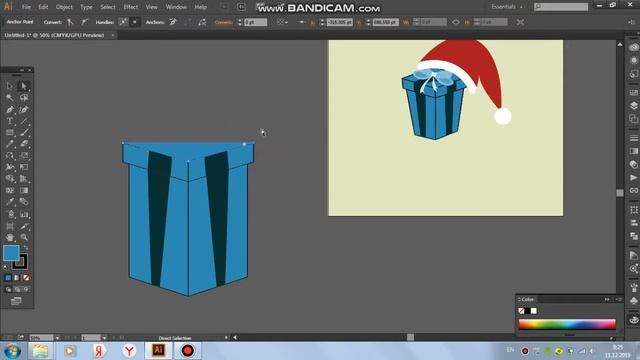Collapse the tools panel double arrows

click(x=22, y=70)
